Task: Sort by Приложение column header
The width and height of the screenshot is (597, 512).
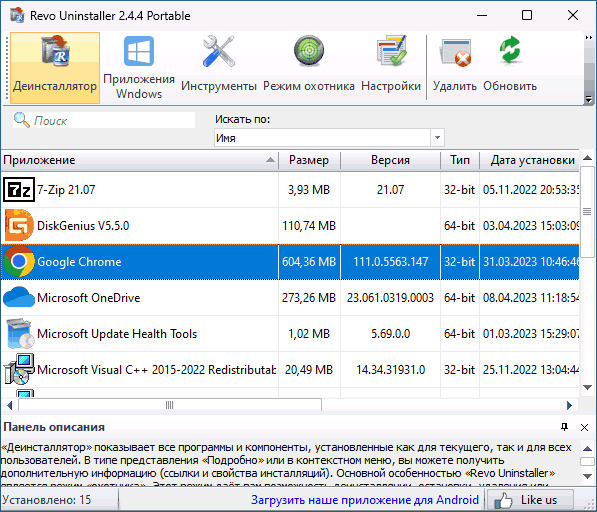Action: coord(139,160)
